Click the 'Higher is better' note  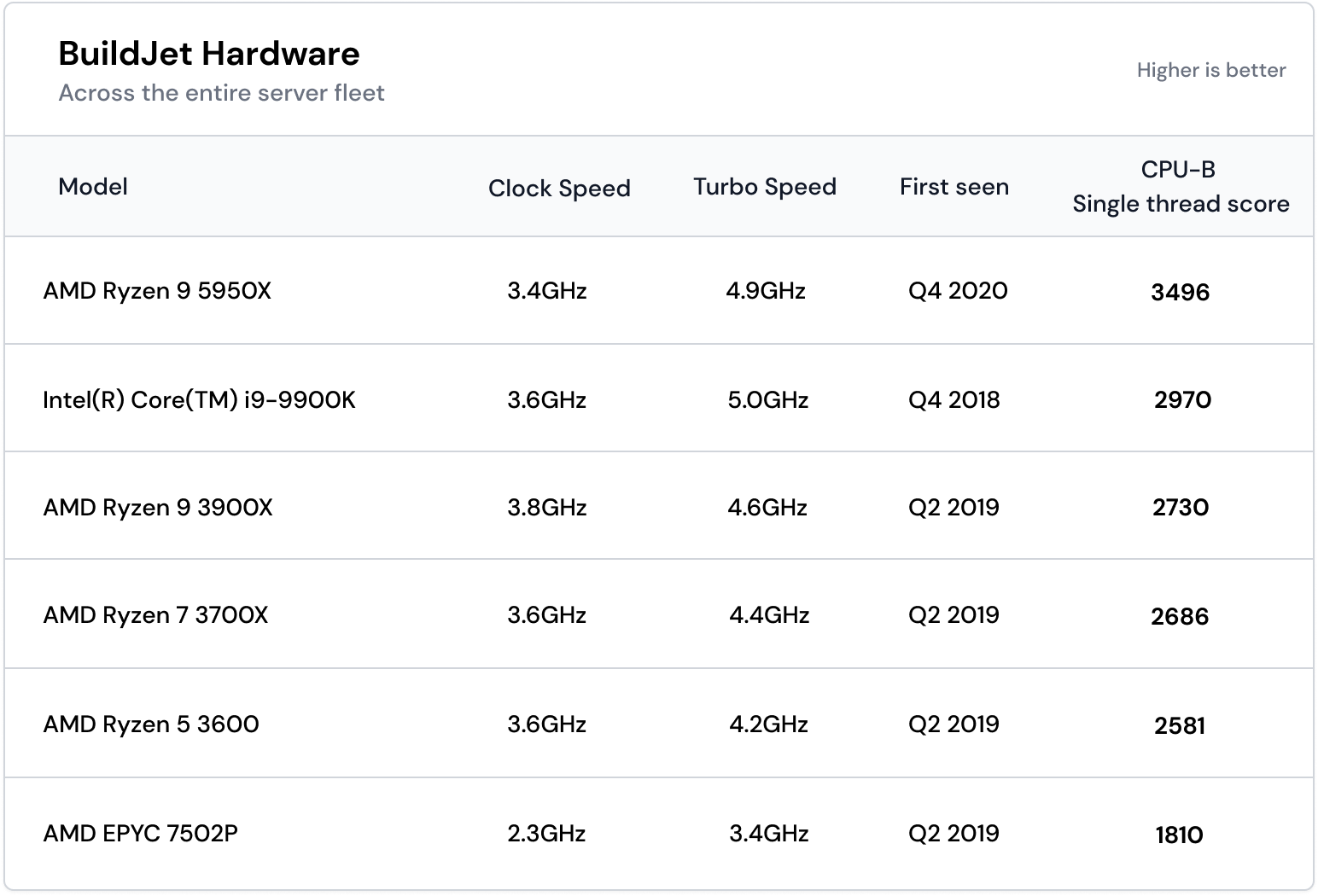pos(1211,70)
